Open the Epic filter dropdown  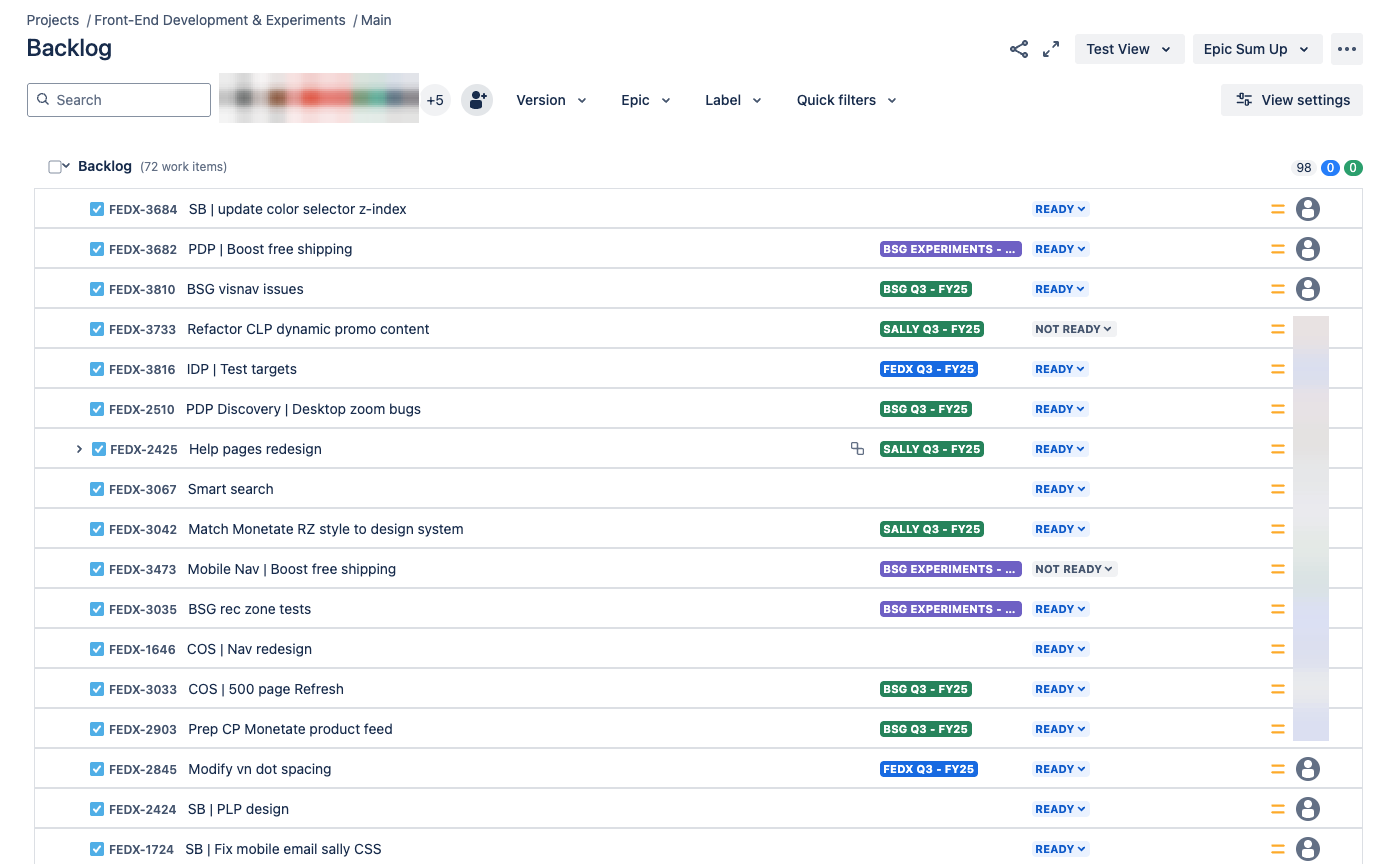646,100
